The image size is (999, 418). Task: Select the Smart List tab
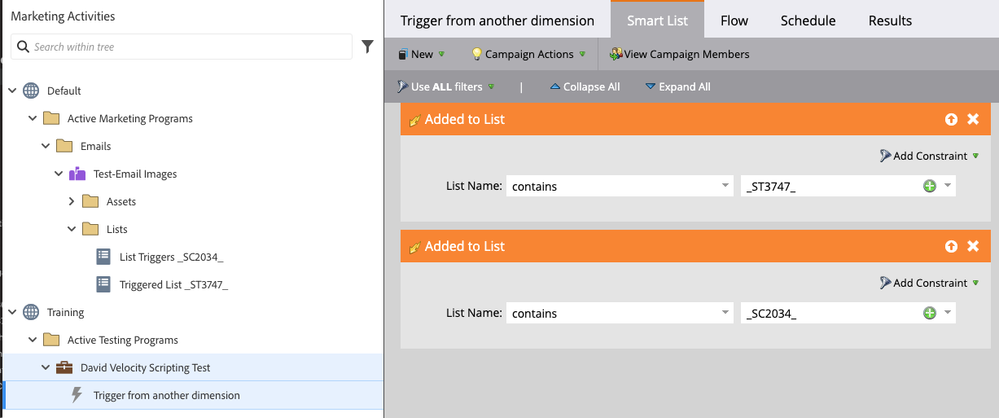click(658, 20)
